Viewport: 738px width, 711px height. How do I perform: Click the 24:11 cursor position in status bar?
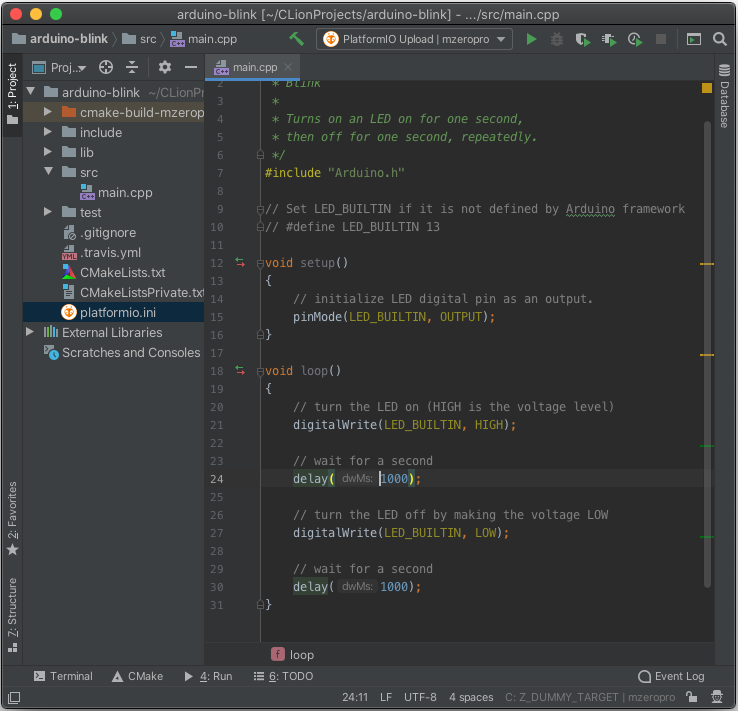355,697
